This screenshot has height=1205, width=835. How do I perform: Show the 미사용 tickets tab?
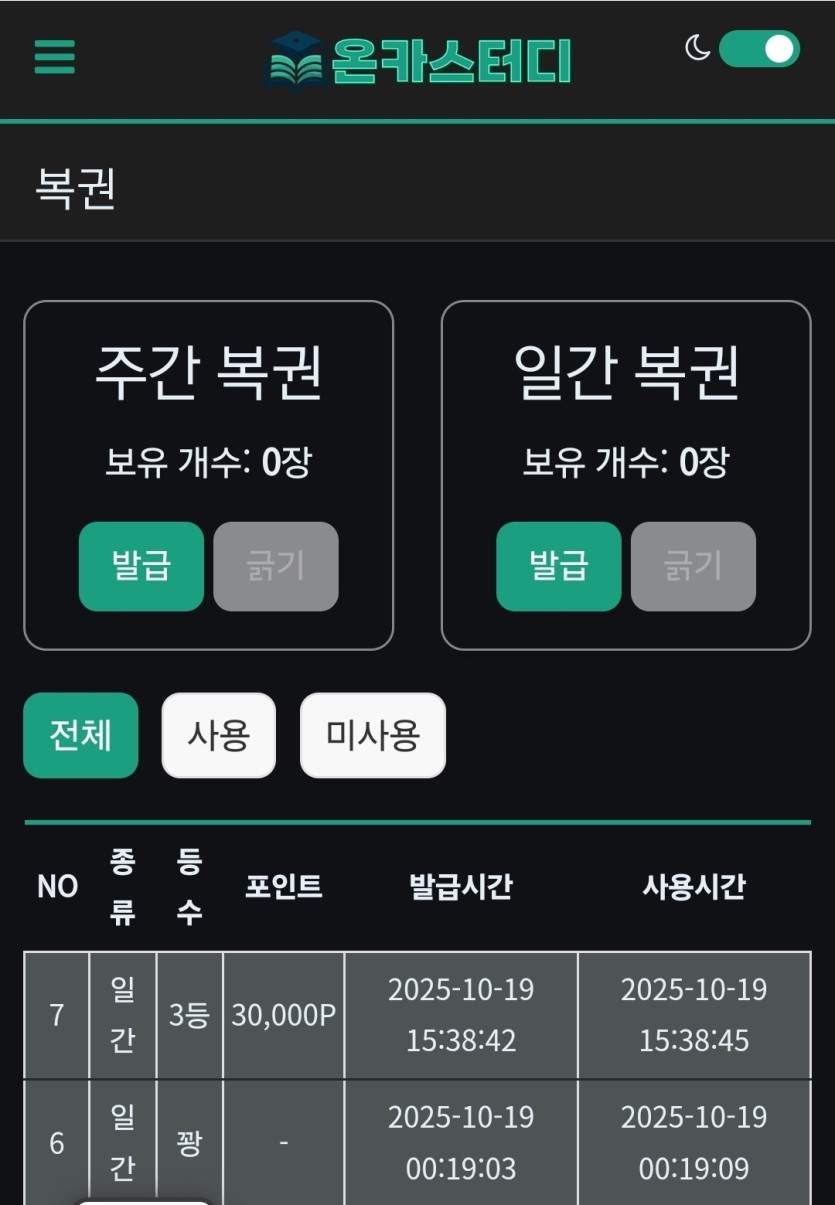pos(372,735)
